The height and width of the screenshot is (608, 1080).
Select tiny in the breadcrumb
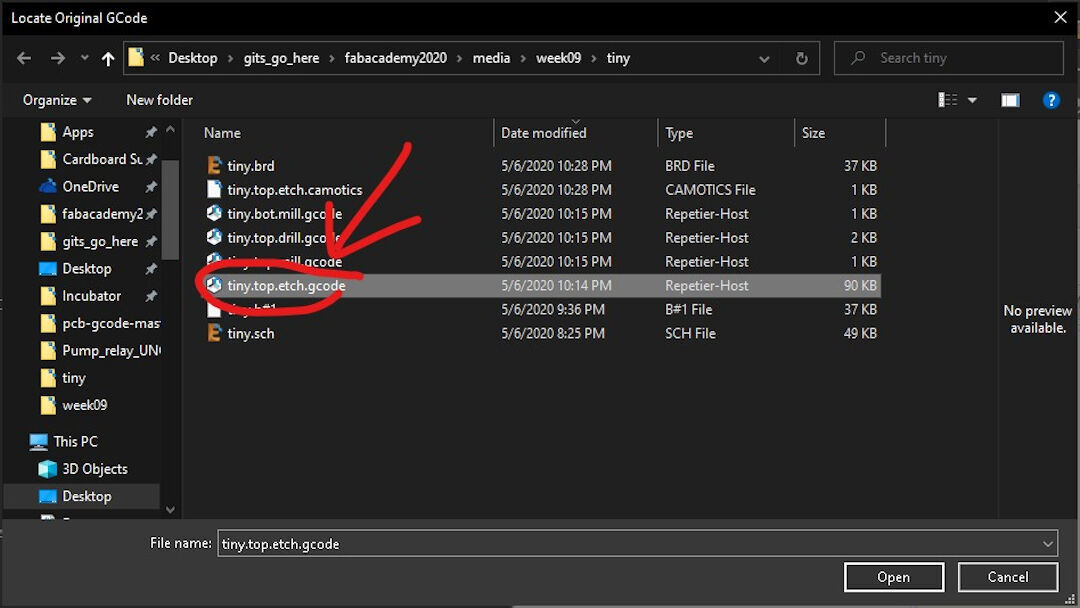pyautogui.click(x=618, y=59)
